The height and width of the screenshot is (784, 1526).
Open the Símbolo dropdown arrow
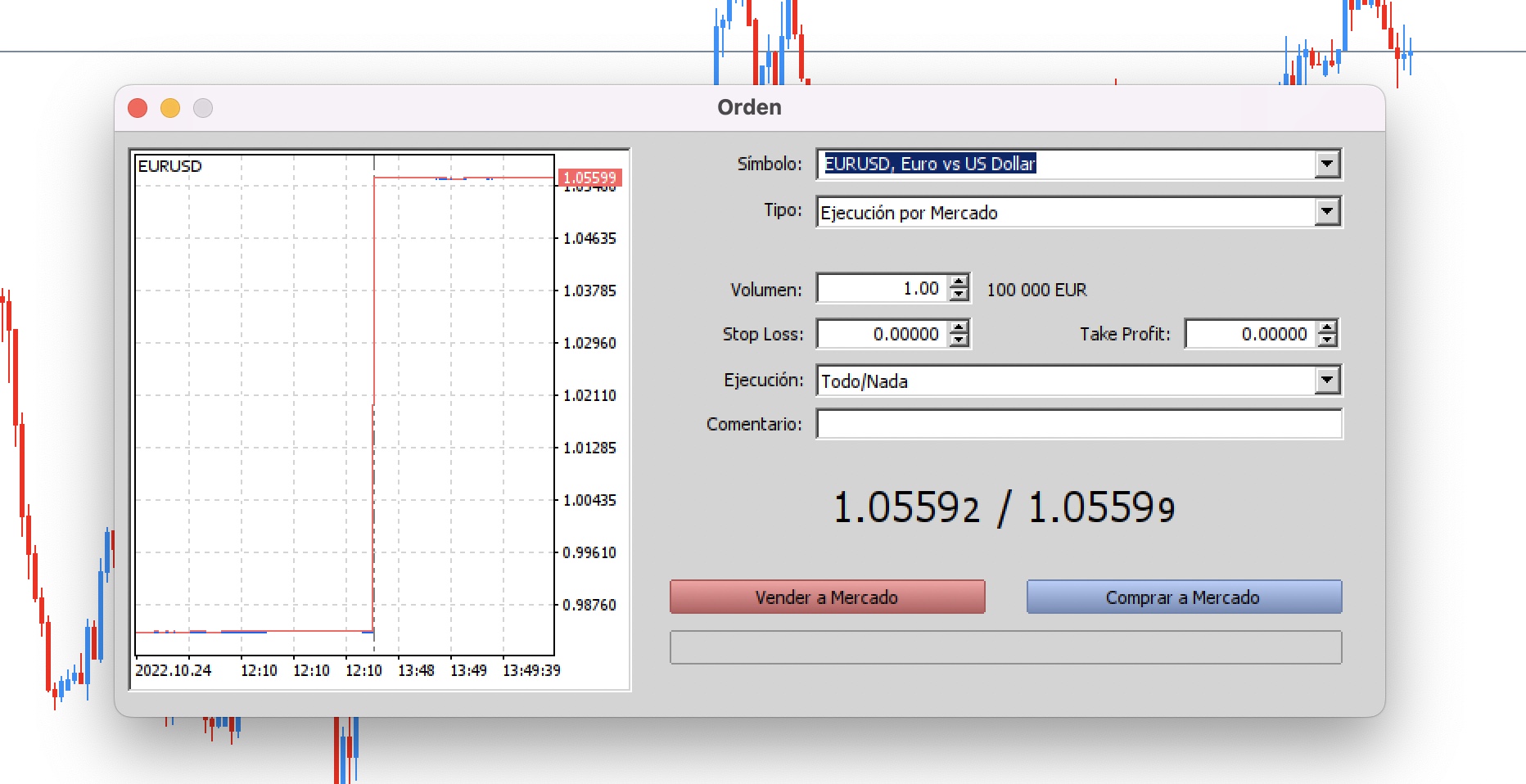(x=1326, y=164)
